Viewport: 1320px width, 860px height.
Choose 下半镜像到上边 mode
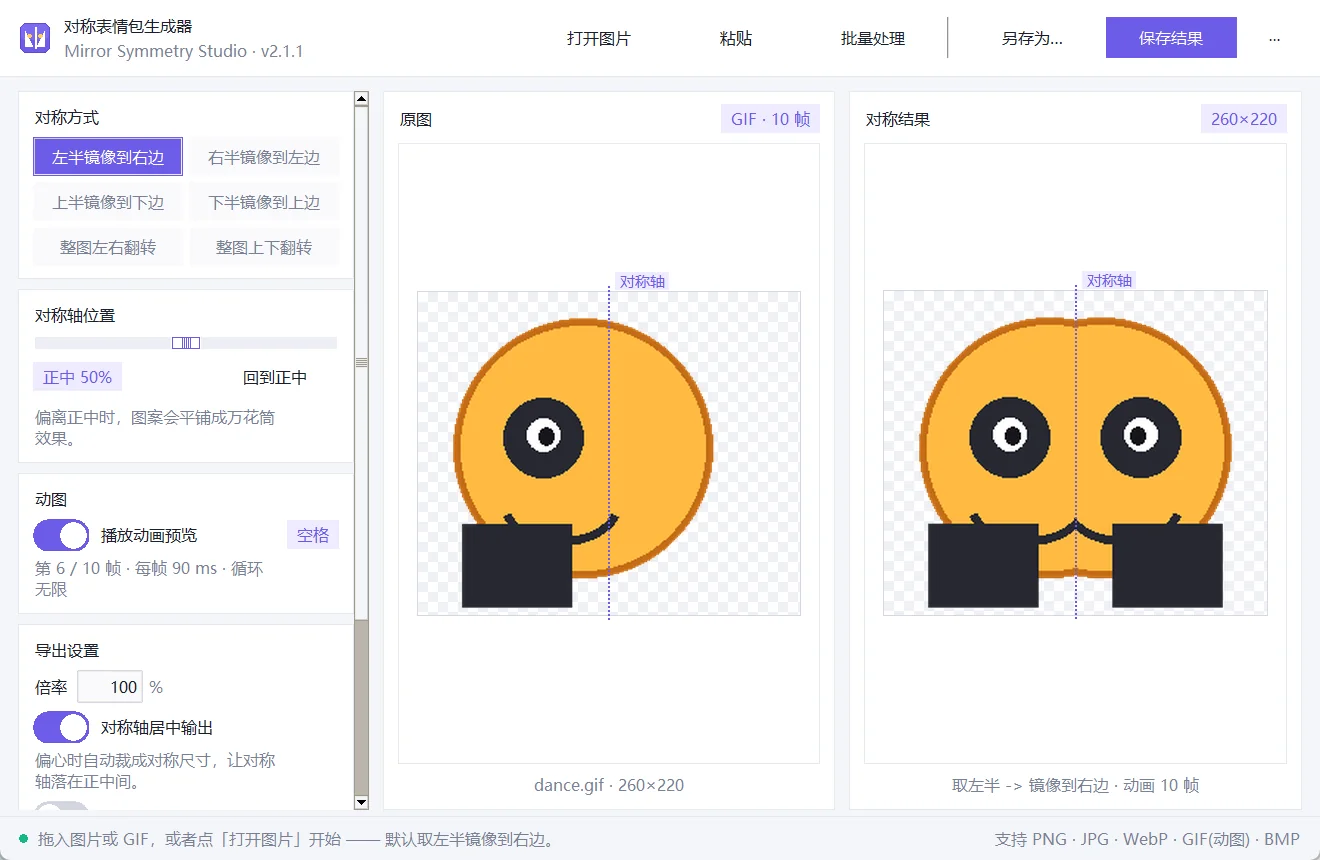tap(264, 202)
